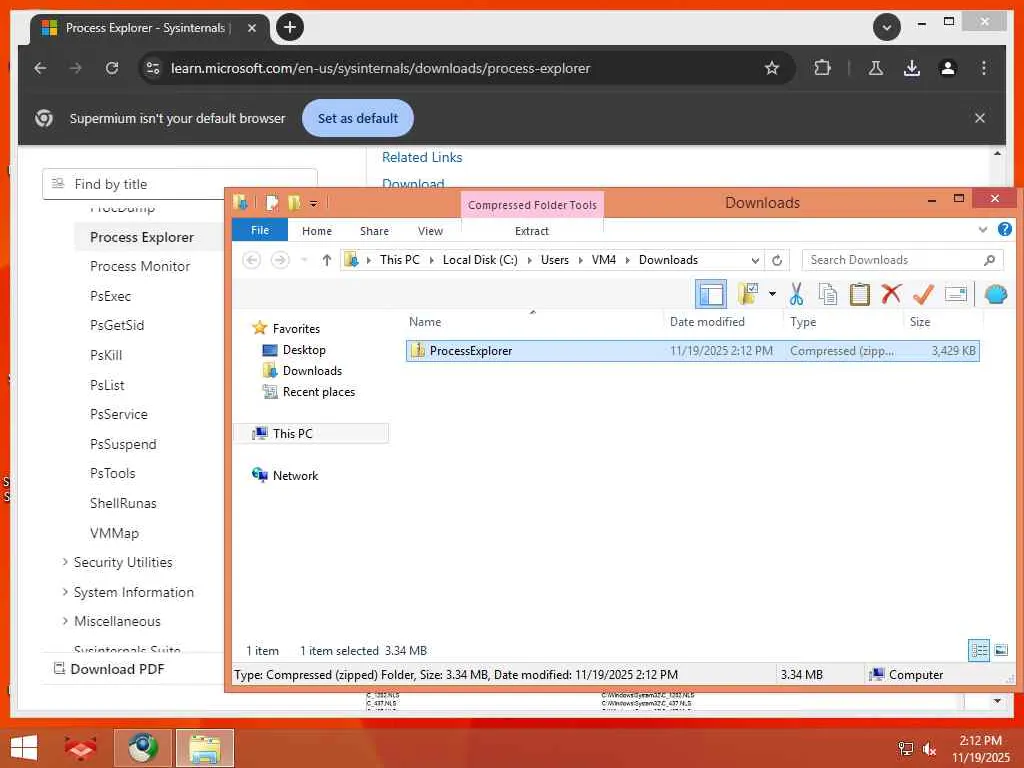Image resolution: width=1024 pixels, height=768 pixels.
Task: Sort by the Name column header
Action: (x=424, y=321)
